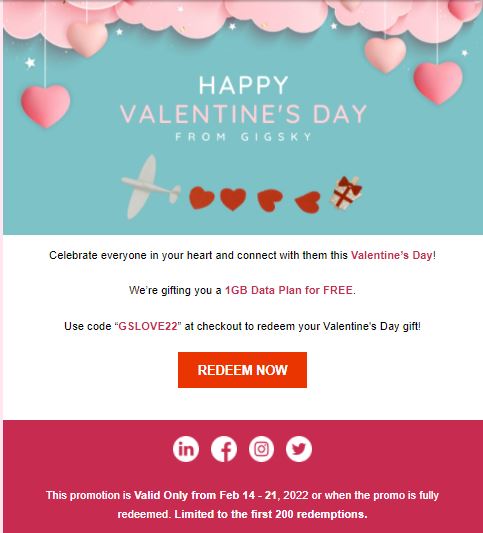Click the red heart nearest the gift box
Viewport: 483px width, 533px height.
(x=309, y=202)
